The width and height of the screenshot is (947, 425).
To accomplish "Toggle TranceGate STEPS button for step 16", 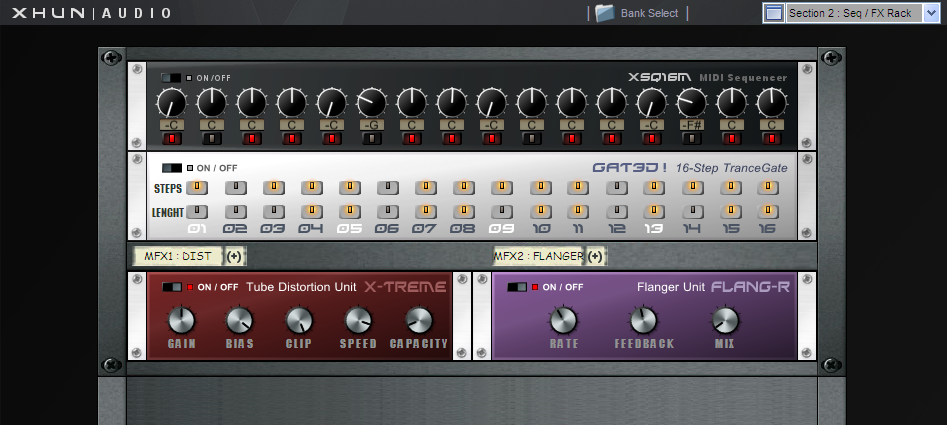I will 768,188.
